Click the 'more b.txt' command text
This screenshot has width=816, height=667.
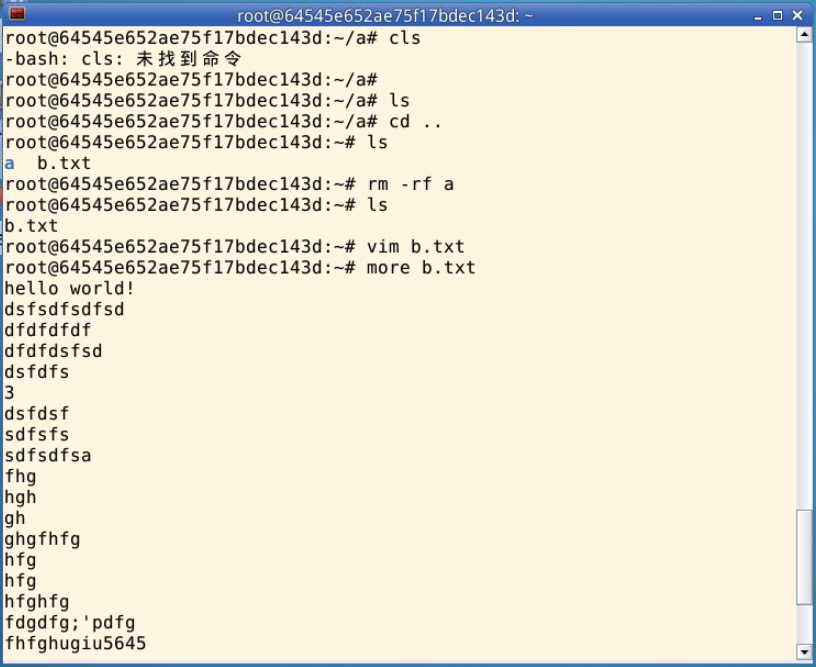(420, 267)
